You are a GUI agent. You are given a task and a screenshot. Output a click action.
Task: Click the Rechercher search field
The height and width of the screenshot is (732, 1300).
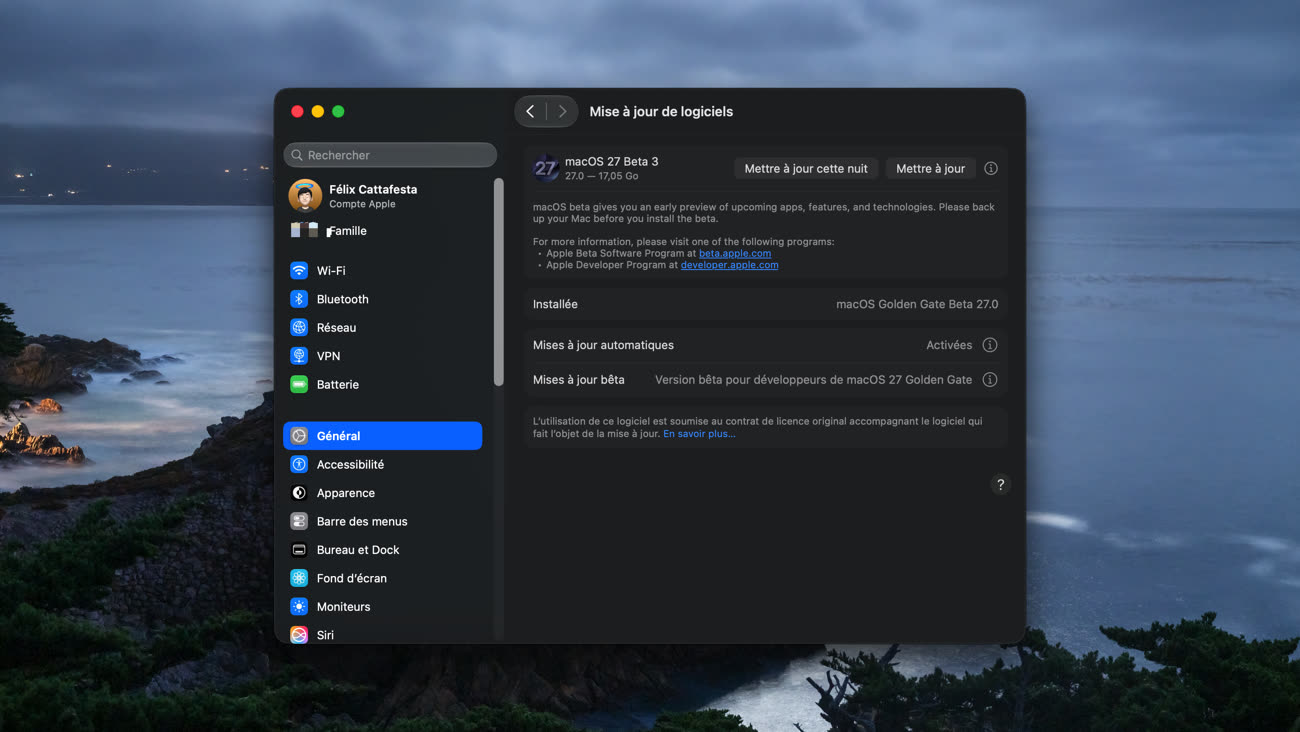(390, 155)
